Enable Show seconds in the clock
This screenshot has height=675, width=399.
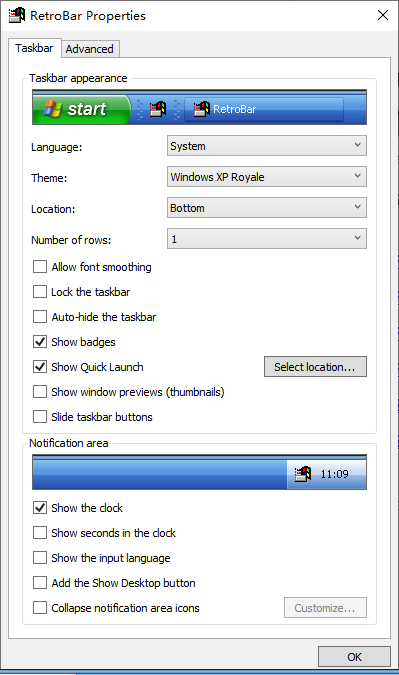tap(40, 533)
